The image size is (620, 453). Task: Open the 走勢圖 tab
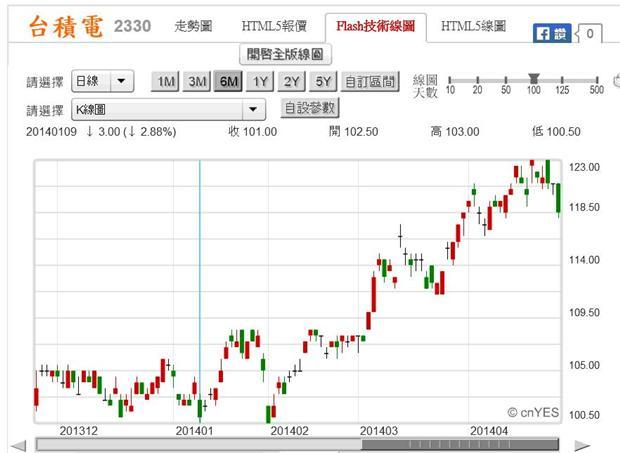[193, 26]
